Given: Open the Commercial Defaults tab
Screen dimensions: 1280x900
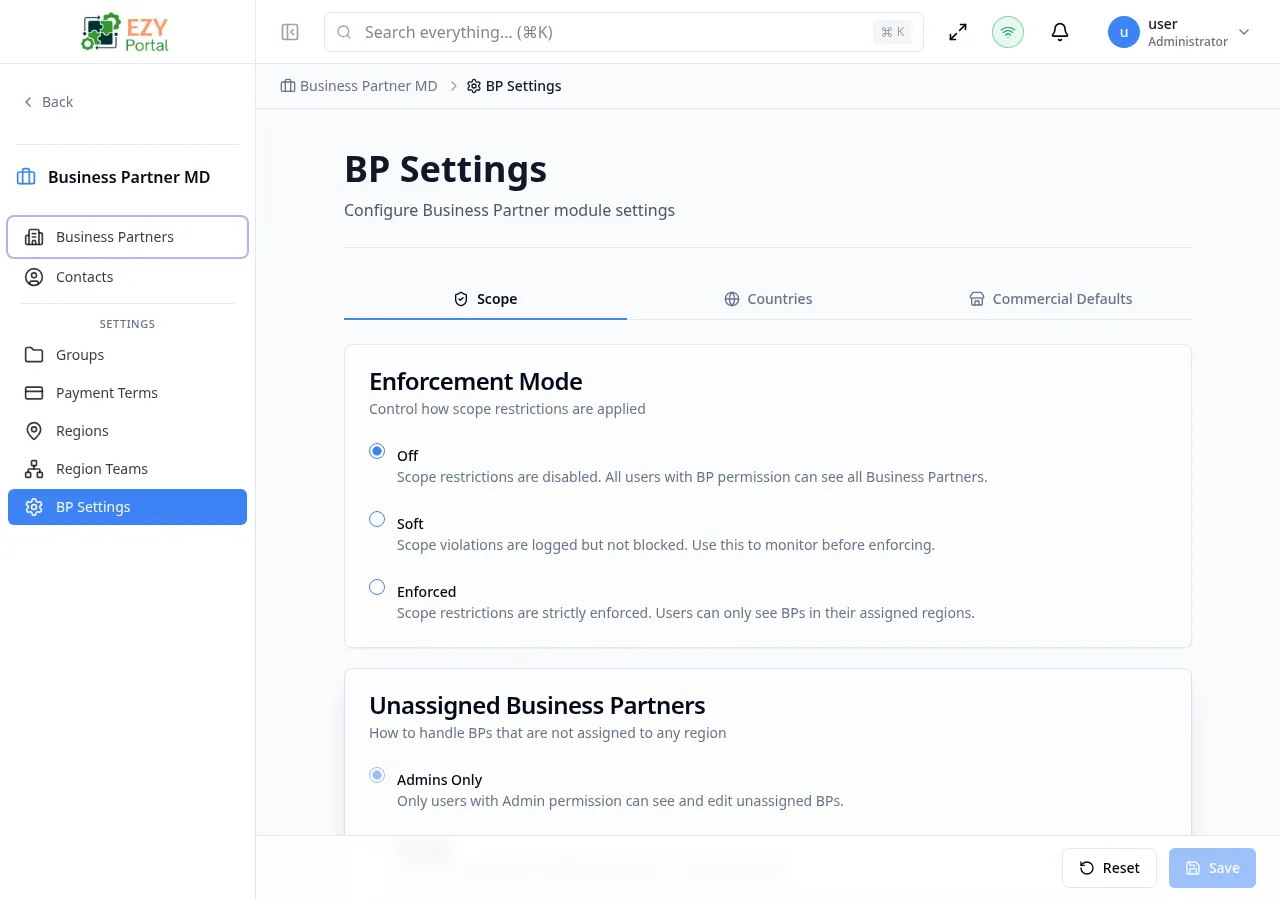Looking at the screenshot, I should pyautogui.click(x=1050, y=299).
